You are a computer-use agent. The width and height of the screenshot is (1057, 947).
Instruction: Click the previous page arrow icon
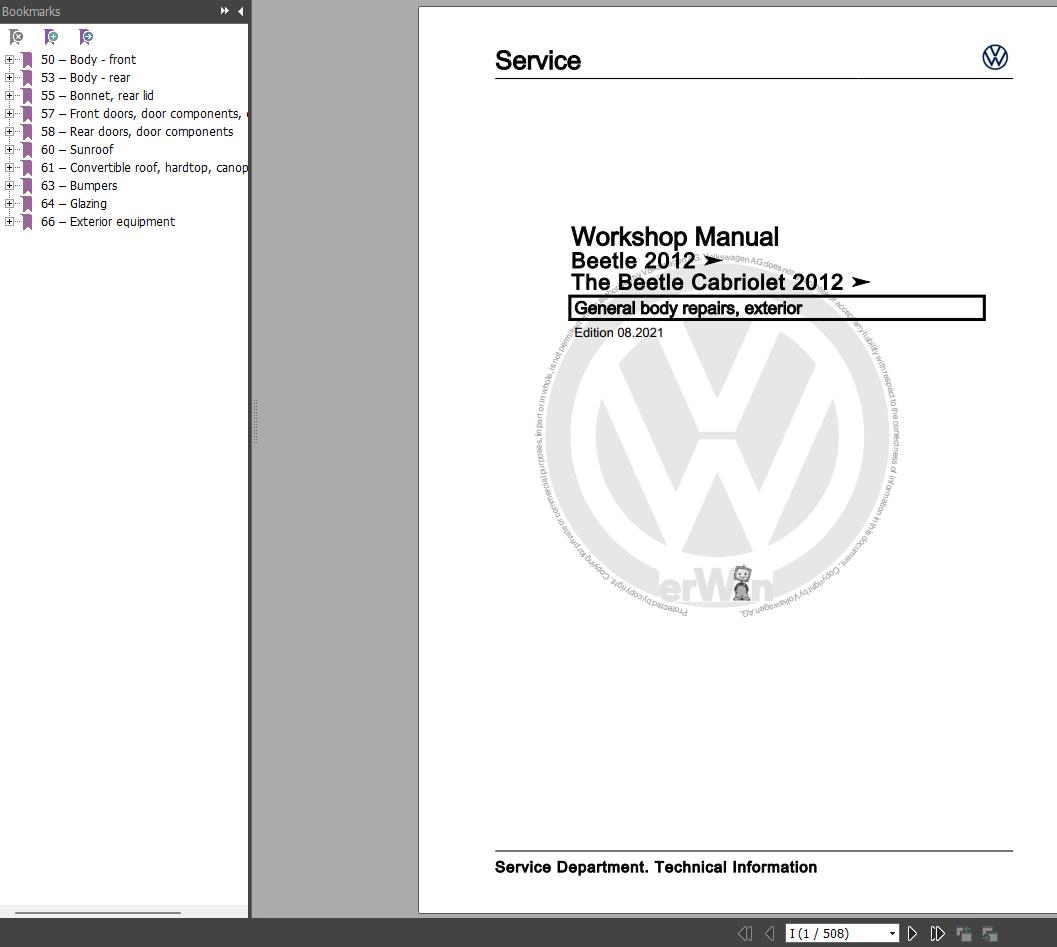(768, 932)
